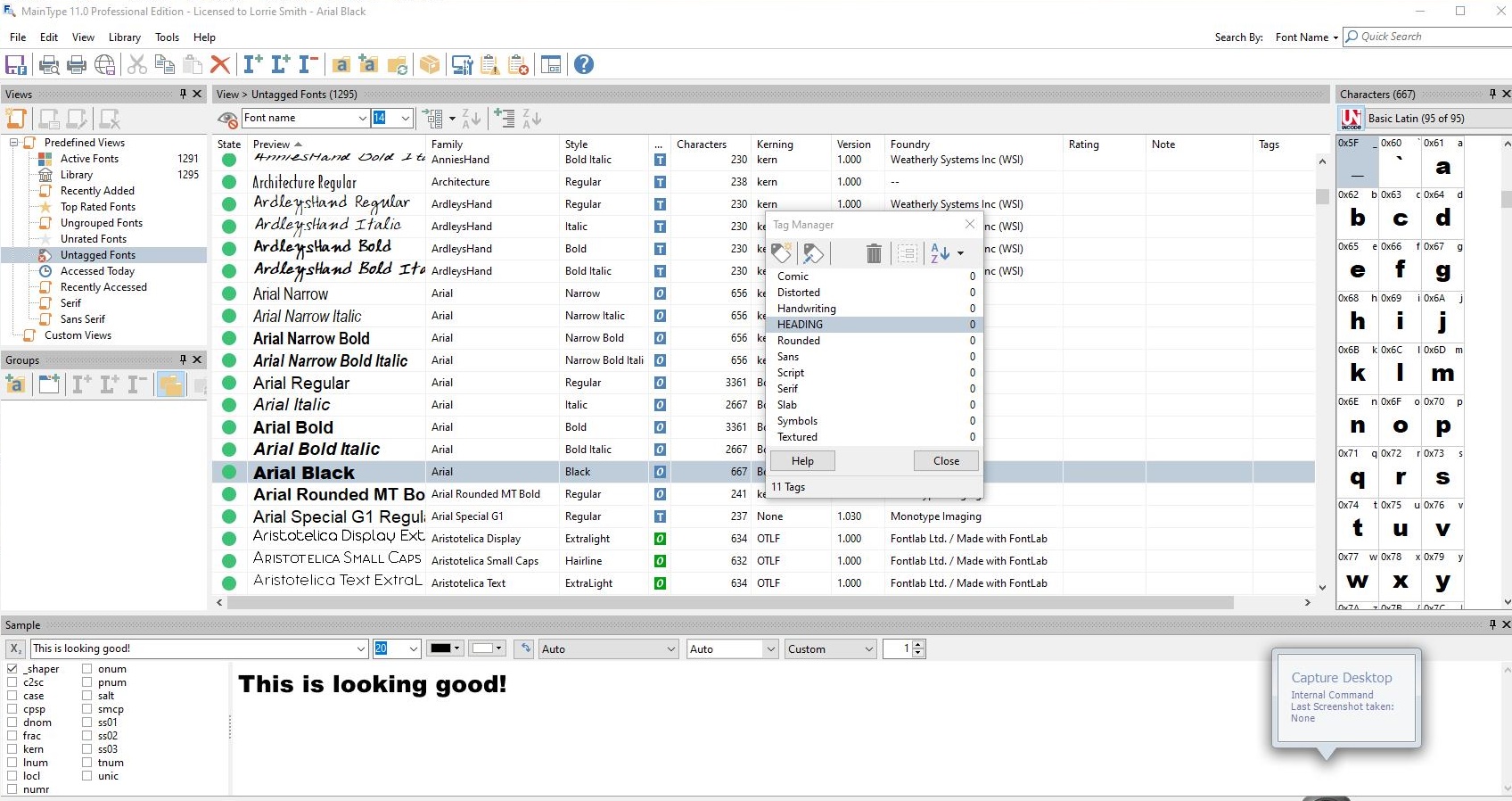Open the File menu

(x=18, y=37)
